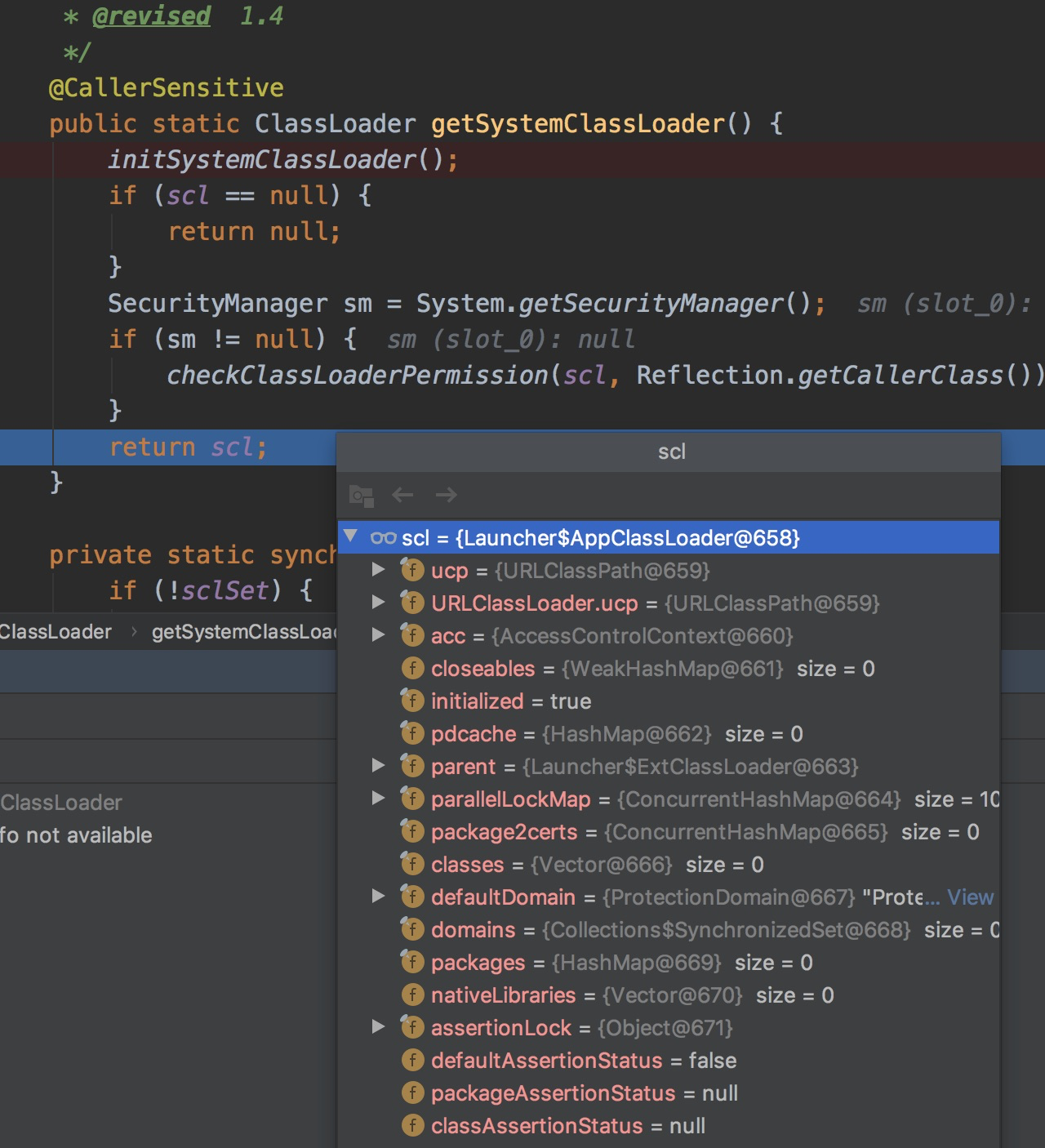
Task: Expand the parent ExtClassLoader node
Action: click(378, 766)
